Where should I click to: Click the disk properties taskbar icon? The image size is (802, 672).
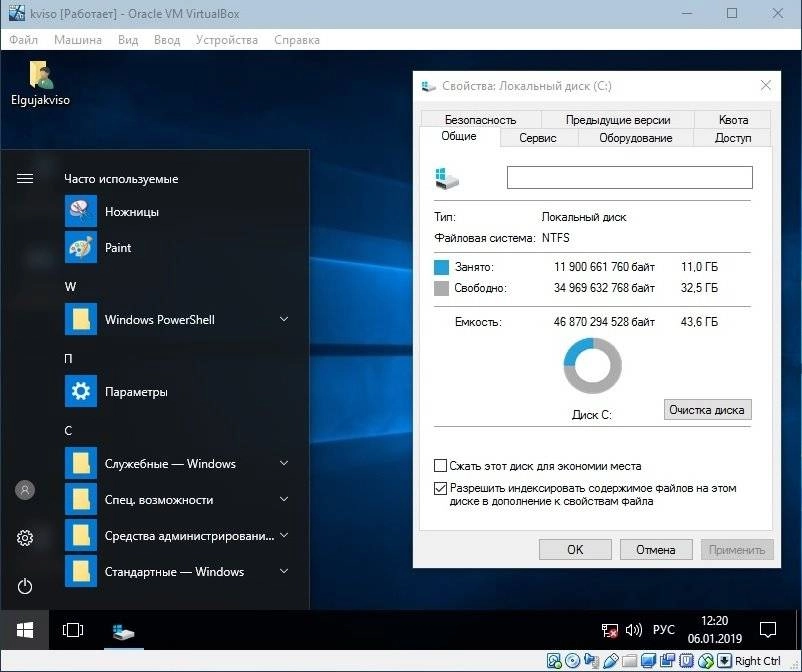(x=123, y=631)
